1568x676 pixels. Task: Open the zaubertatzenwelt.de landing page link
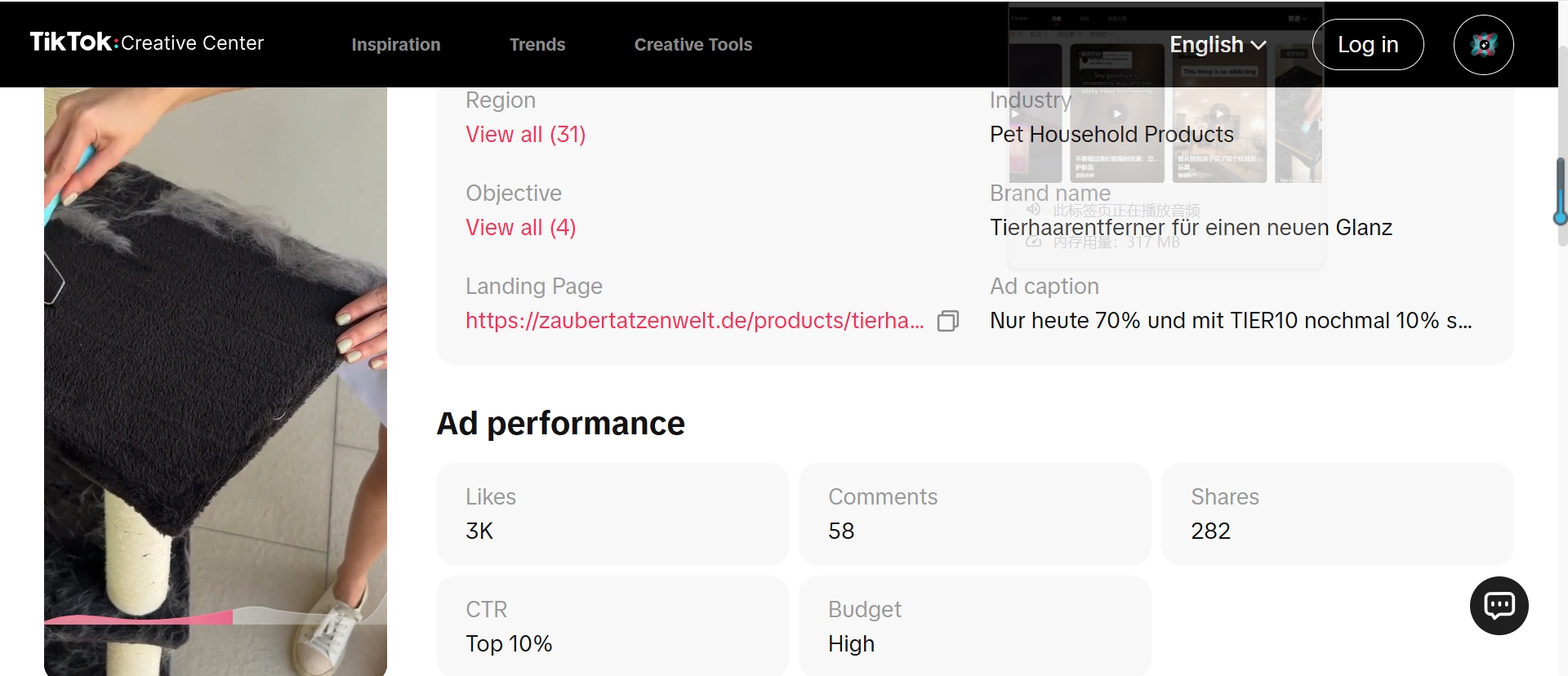(695, 321)
